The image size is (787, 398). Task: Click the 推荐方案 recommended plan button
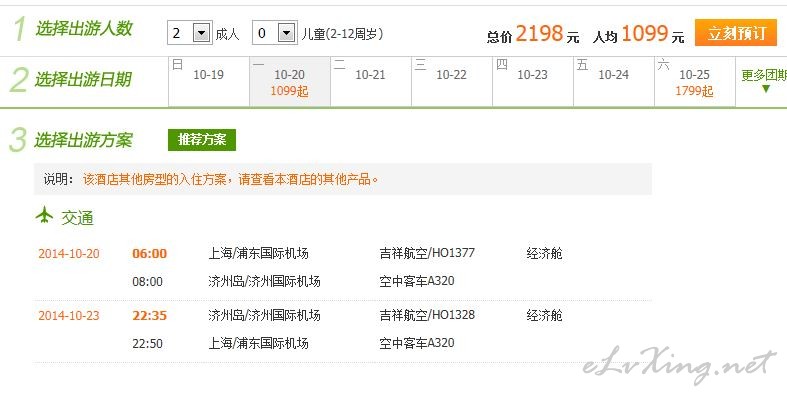point(202,140)
